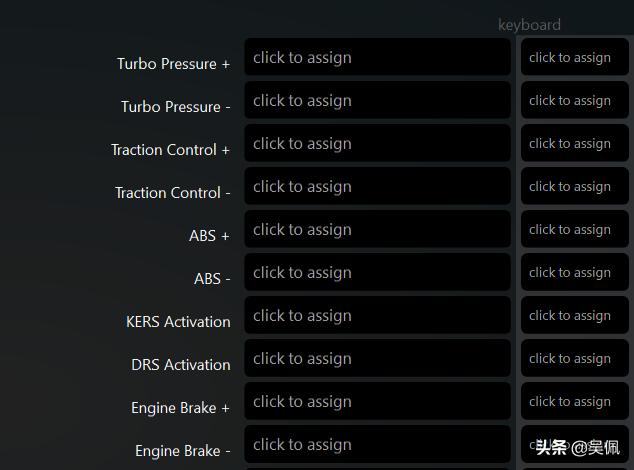The image size is (634, 470).
Task: Assign main input for DRS Activation
Action: click(x=377, y=359)
